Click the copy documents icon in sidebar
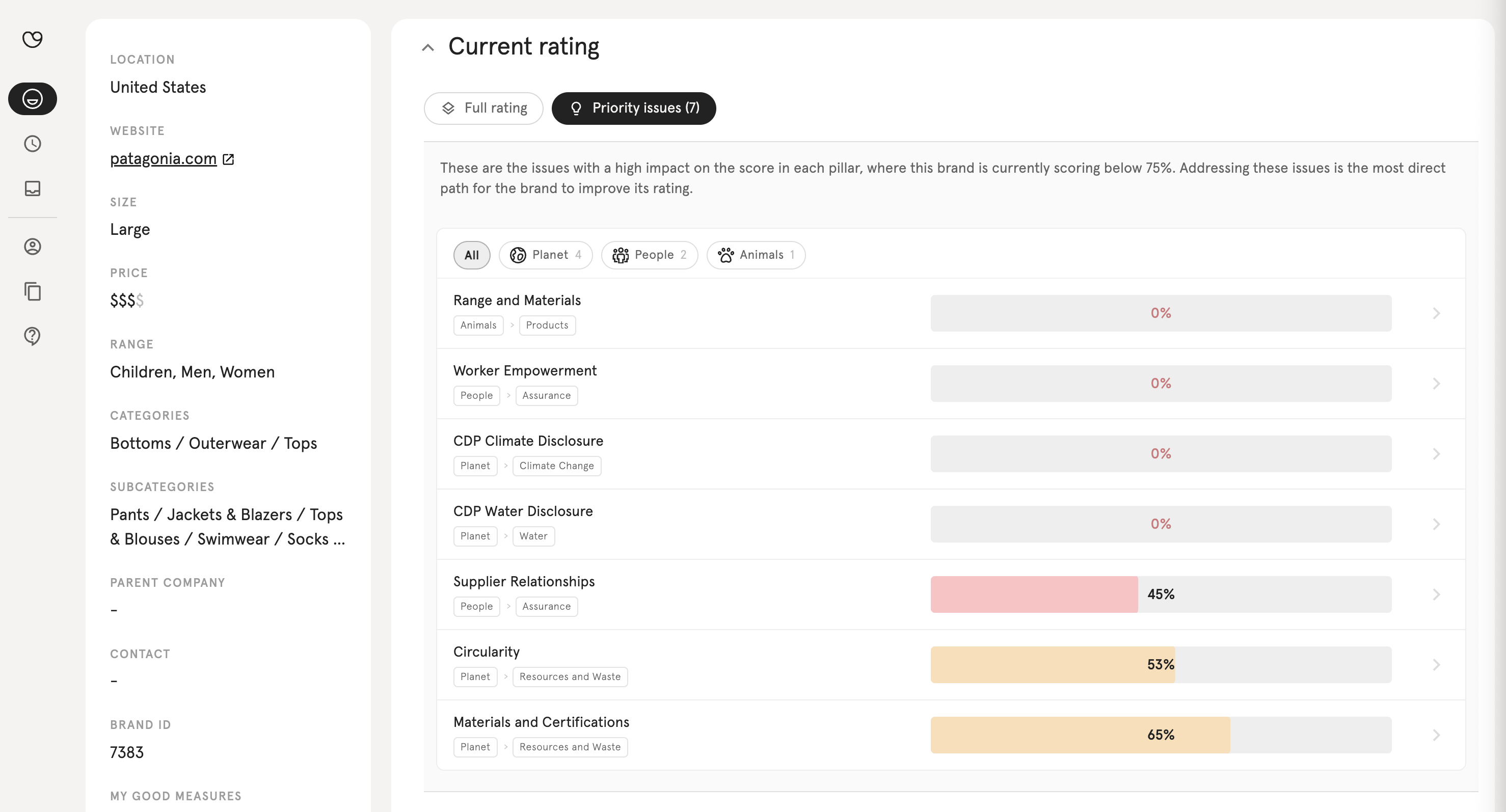The image size is (1506, 812). (x=32, y=291)
